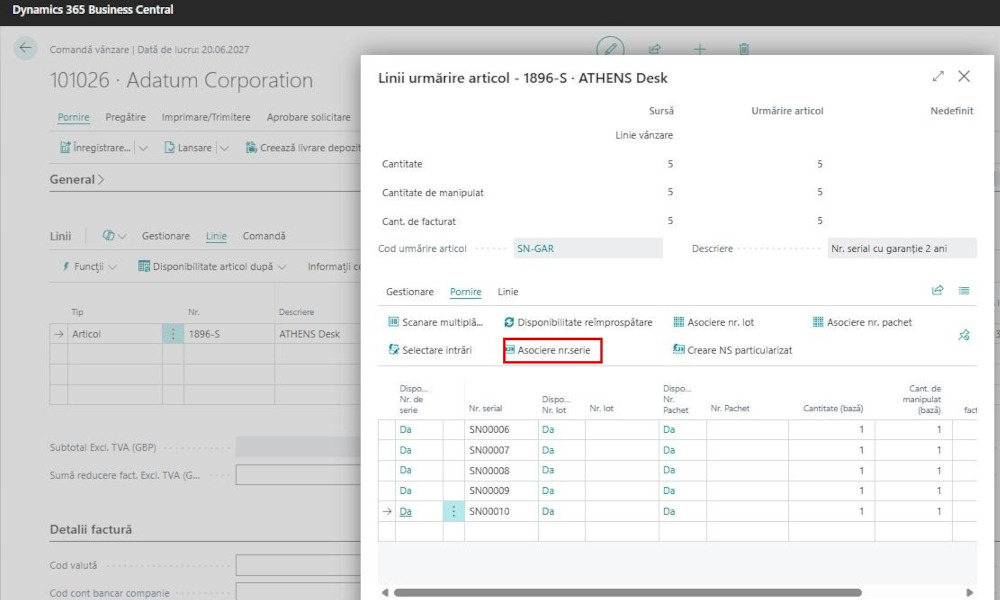Viewport: 1000px width, 600px height.
Task: Click the Articol type cell
Action: 115,333
